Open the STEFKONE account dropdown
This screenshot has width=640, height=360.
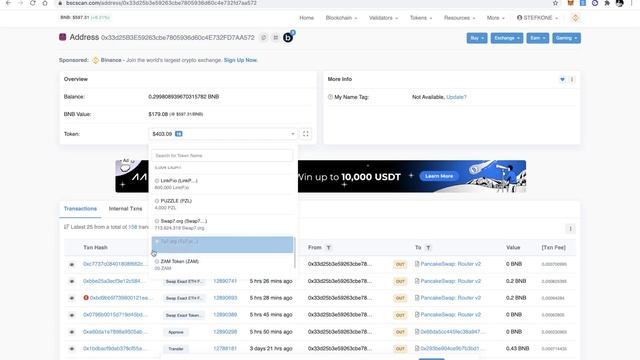(537, 18)
